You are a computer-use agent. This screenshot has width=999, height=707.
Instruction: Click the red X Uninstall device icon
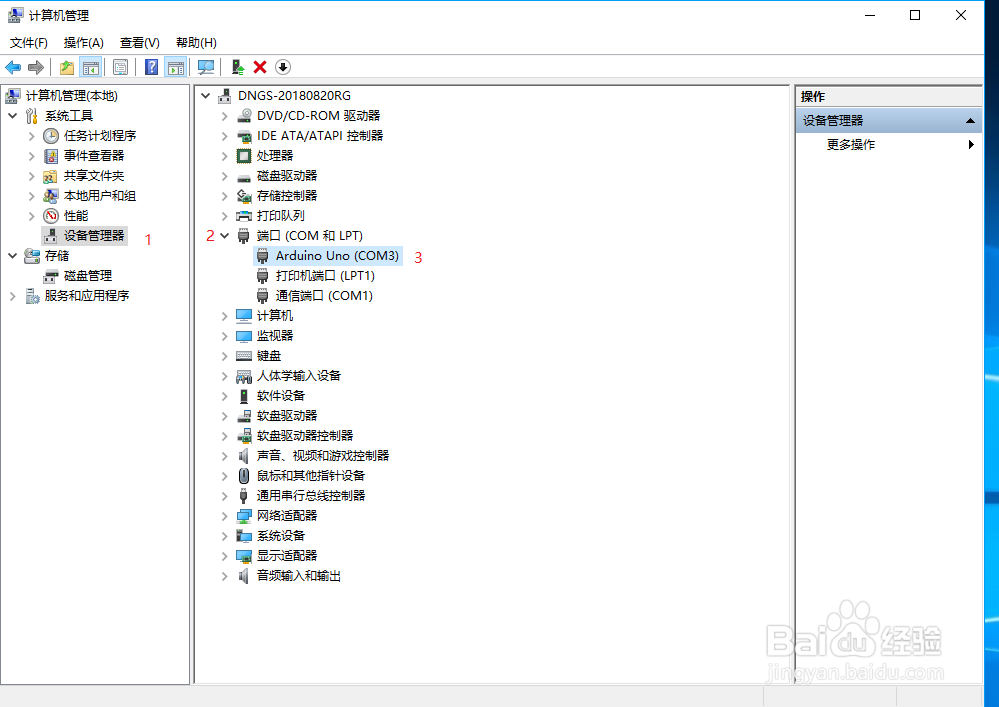[x=259, y=67]
